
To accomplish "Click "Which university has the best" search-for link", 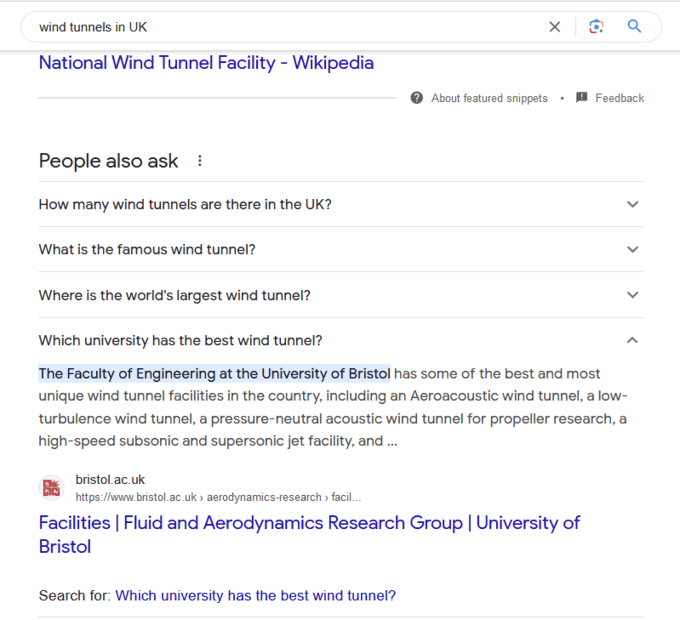I will (x=255, y=596).
